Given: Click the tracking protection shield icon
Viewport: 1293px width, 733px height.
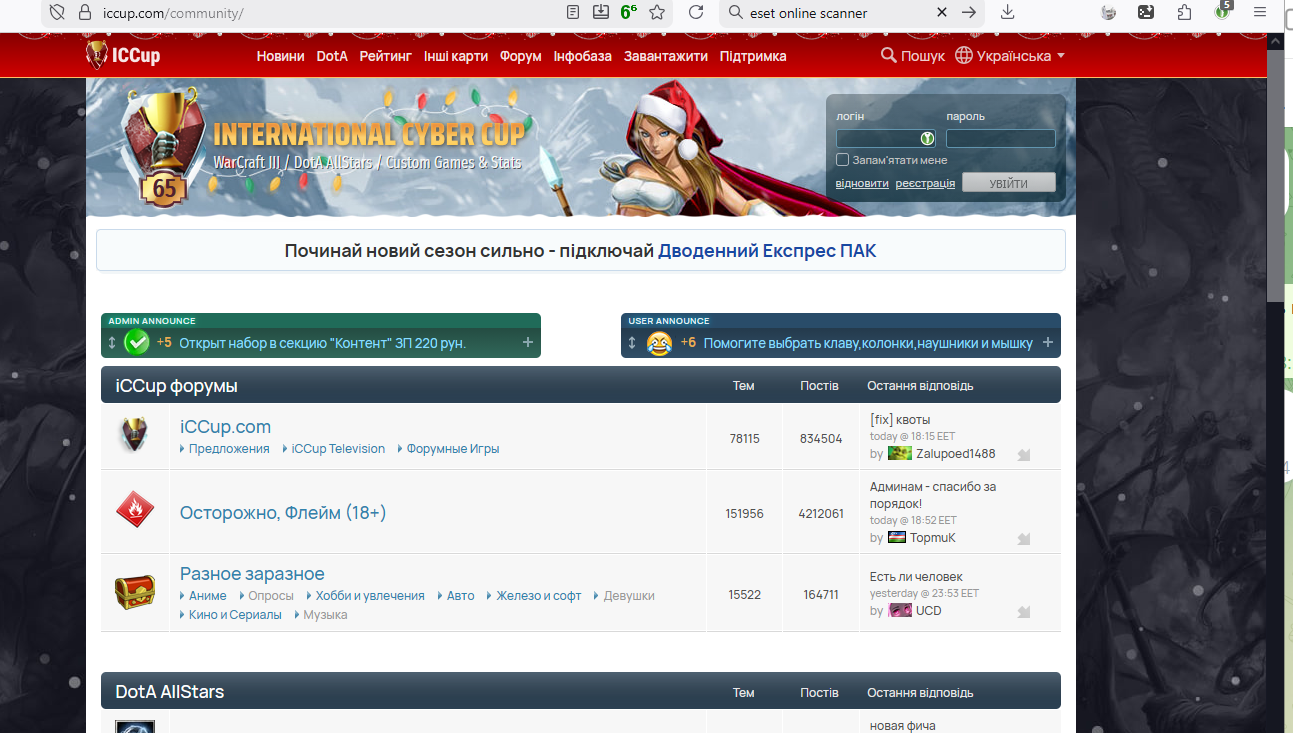Looking at the screenshot, I should pyautogui.click(x=57, y=12).
